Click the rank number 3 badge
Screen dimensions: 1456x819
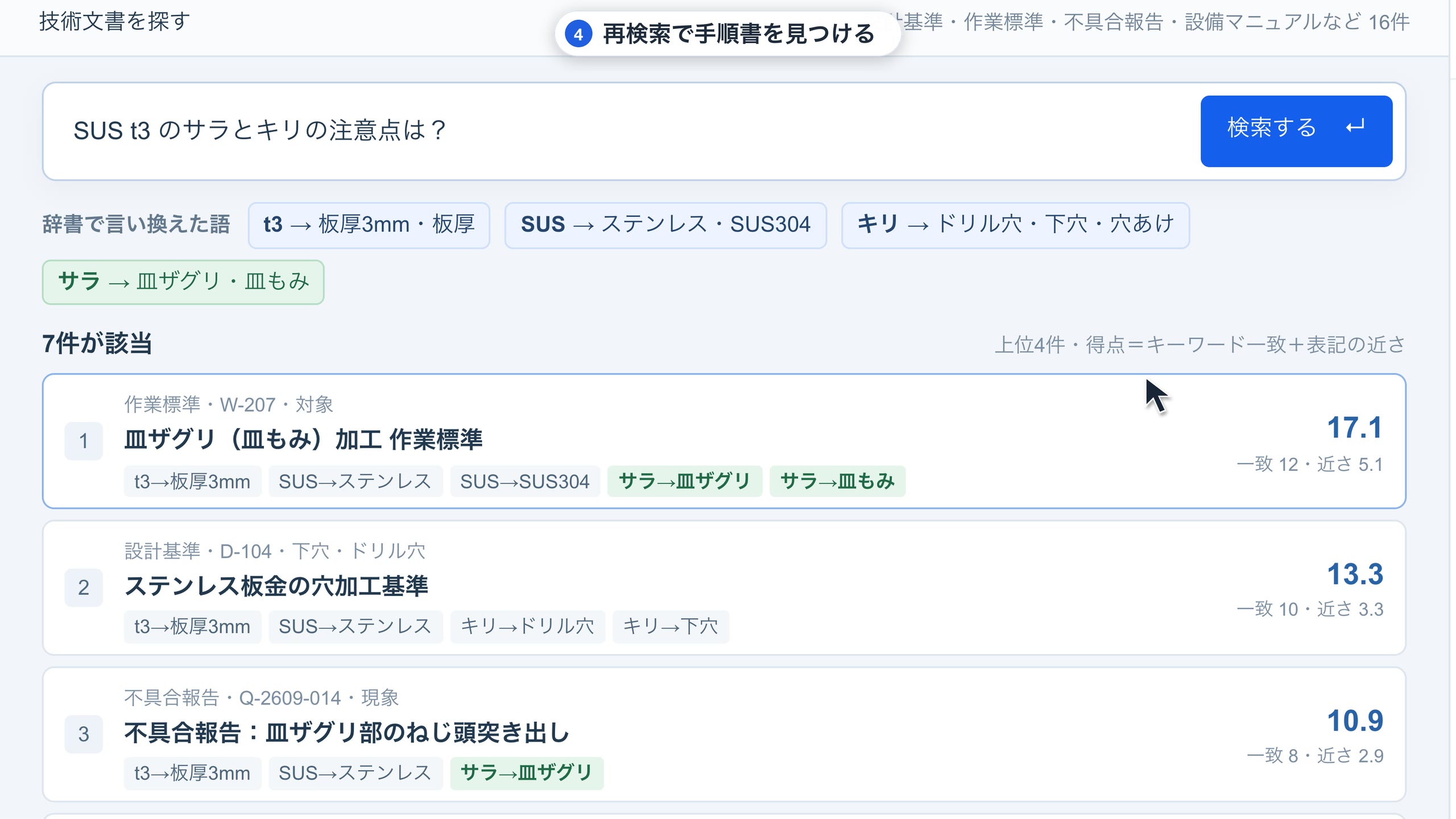84,734
